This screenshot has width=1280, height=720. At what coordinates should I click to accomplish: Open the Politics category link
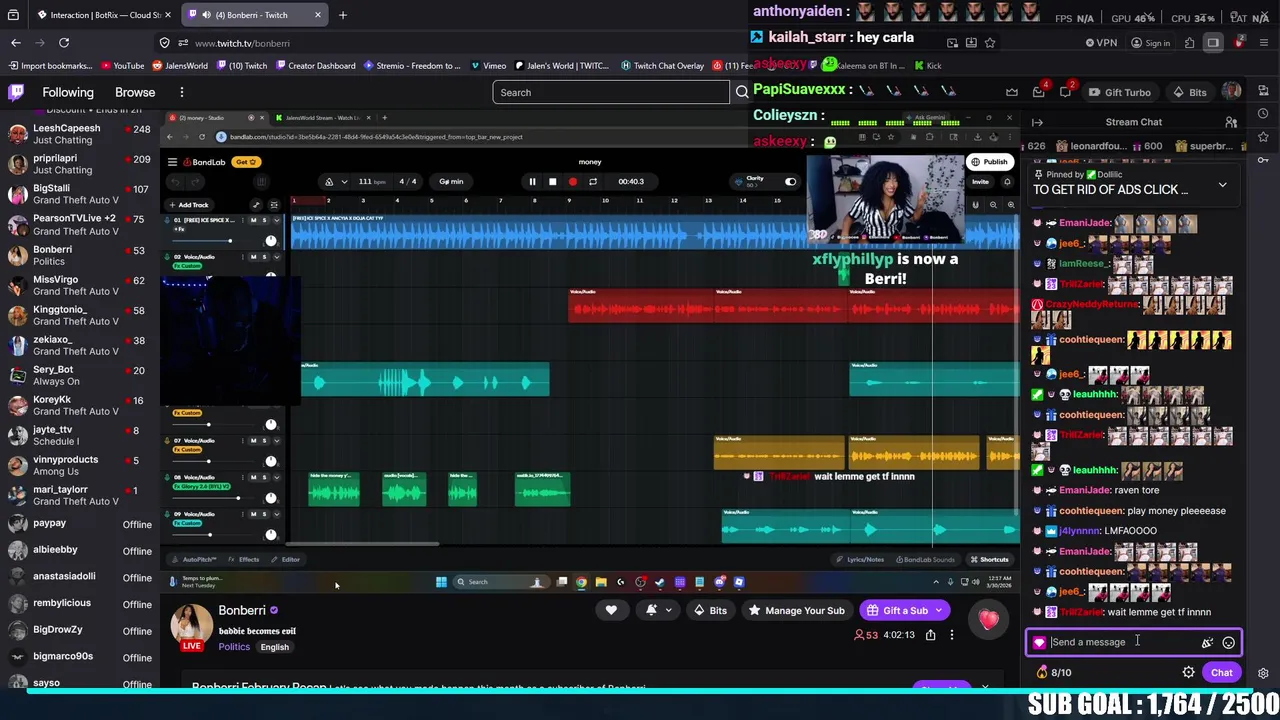(234, 647)
